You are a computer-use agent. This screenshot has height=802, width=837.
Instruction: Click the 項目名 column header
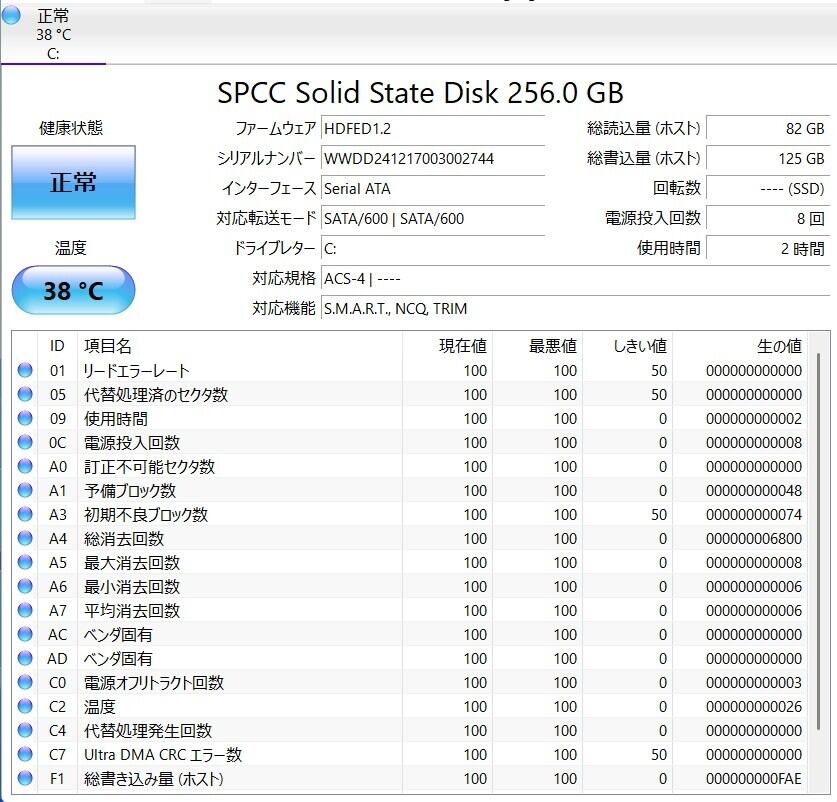pos(108,346)
